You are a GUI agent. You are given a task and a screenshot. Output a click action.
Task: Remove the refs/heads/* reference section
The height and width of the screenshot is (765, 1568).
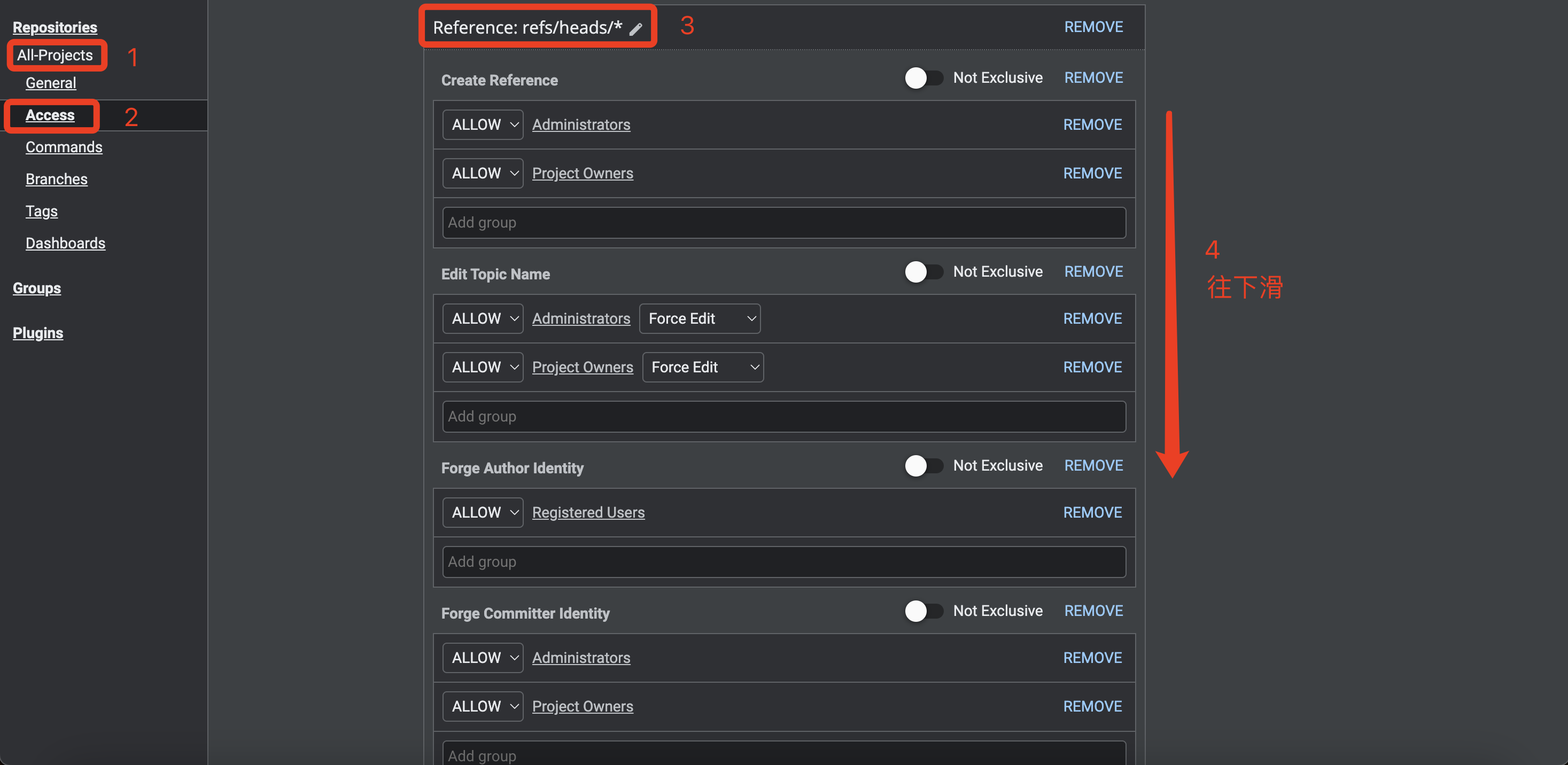click(x=1093, y=27)
